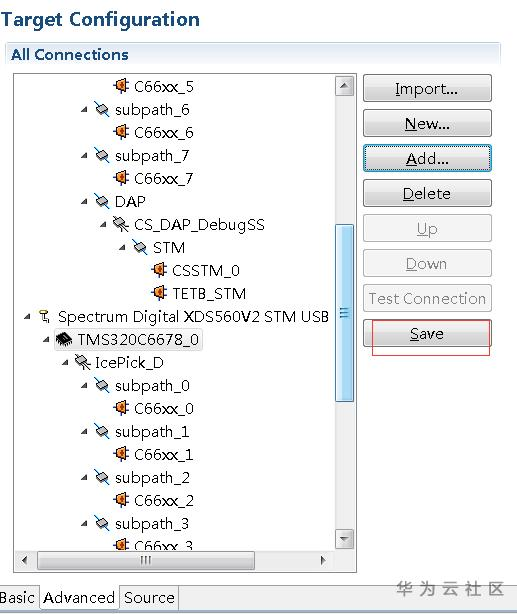The height and width of the screenshot is (614, 517).
Task: Select the CSSTM_0 device icon
Action: click(159, 270)
